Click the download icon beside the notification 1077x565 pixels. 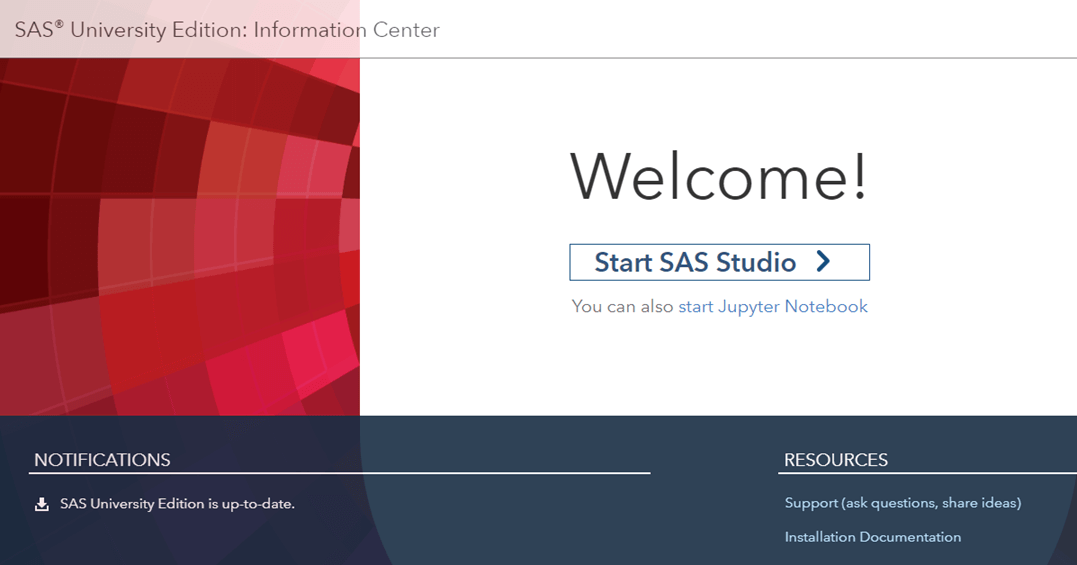click(42, 504)
